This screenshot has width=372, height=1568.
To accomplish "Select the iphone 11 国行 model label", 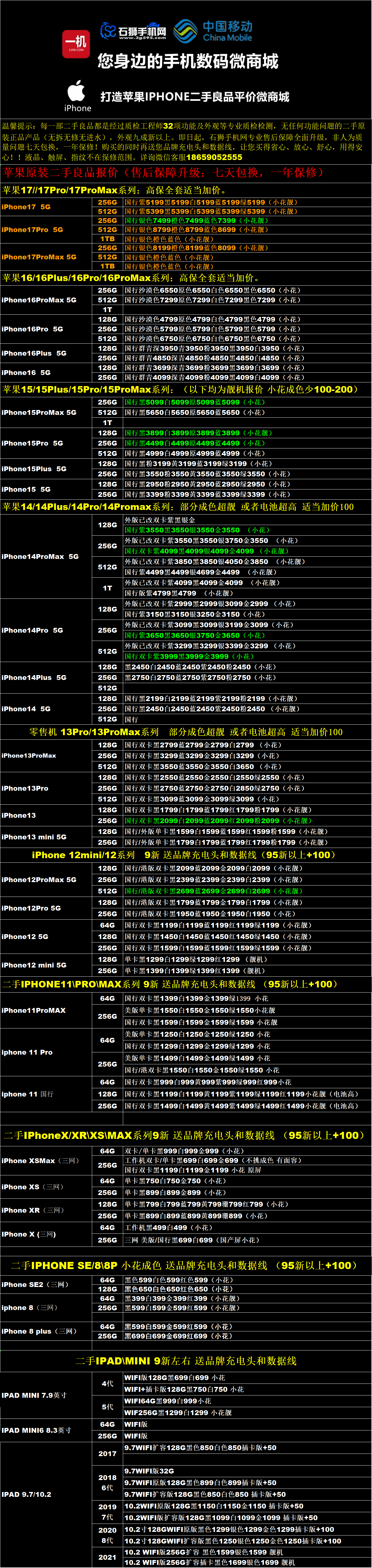I will [x=27, y=1094].
